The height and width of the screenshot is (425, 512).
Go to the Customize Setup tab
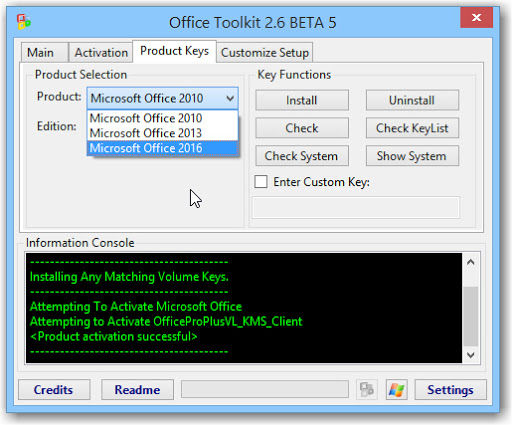(x=265, y=53)
